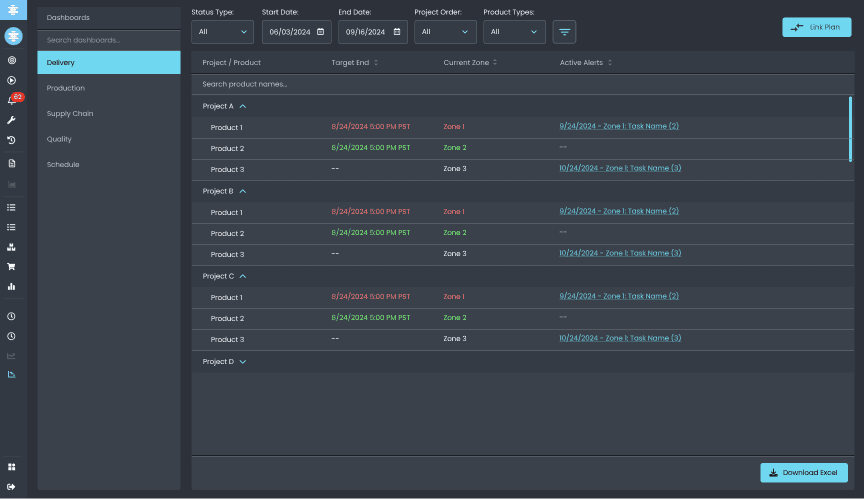Open the notifications bell with red badge

[13, 100]
